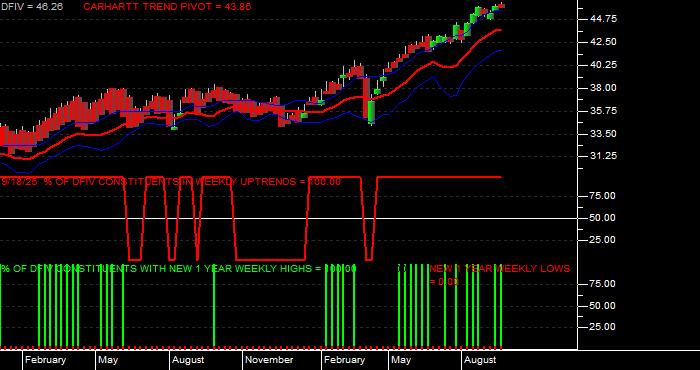This screenshot has width=700, height=370.
Task: Click the large green candle at the March low
Action: coord(371,111)
